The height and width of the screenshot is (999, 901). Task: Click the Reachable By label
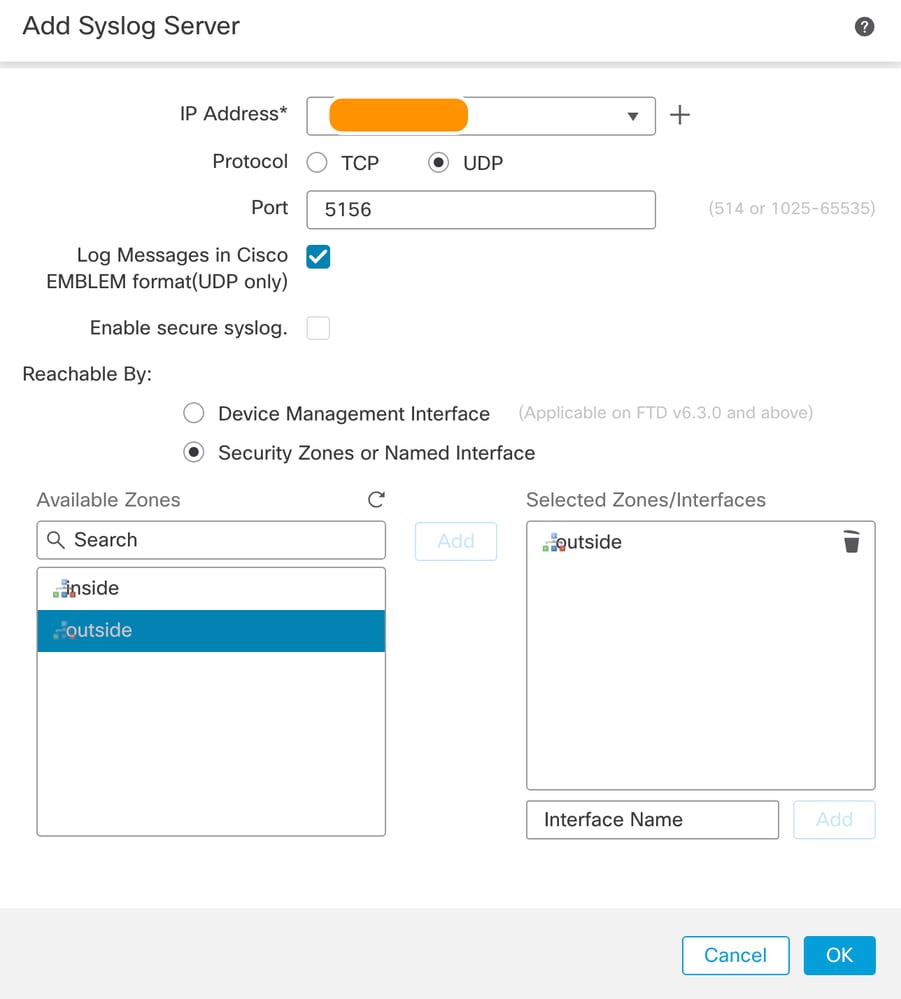pyautogui.click(x=87, y=374)
